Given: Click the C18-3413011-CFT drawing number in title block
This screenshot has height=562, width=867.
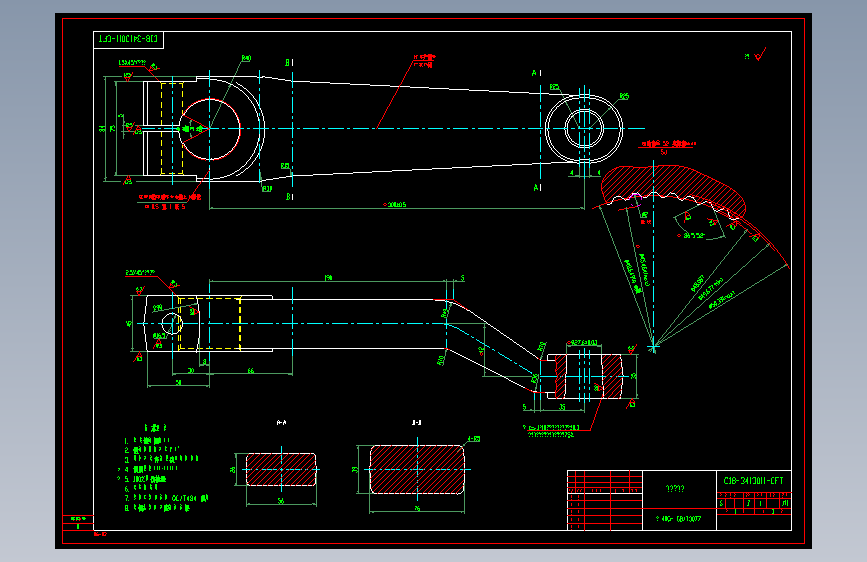Looking at the screenshot, I should point(753,481).
